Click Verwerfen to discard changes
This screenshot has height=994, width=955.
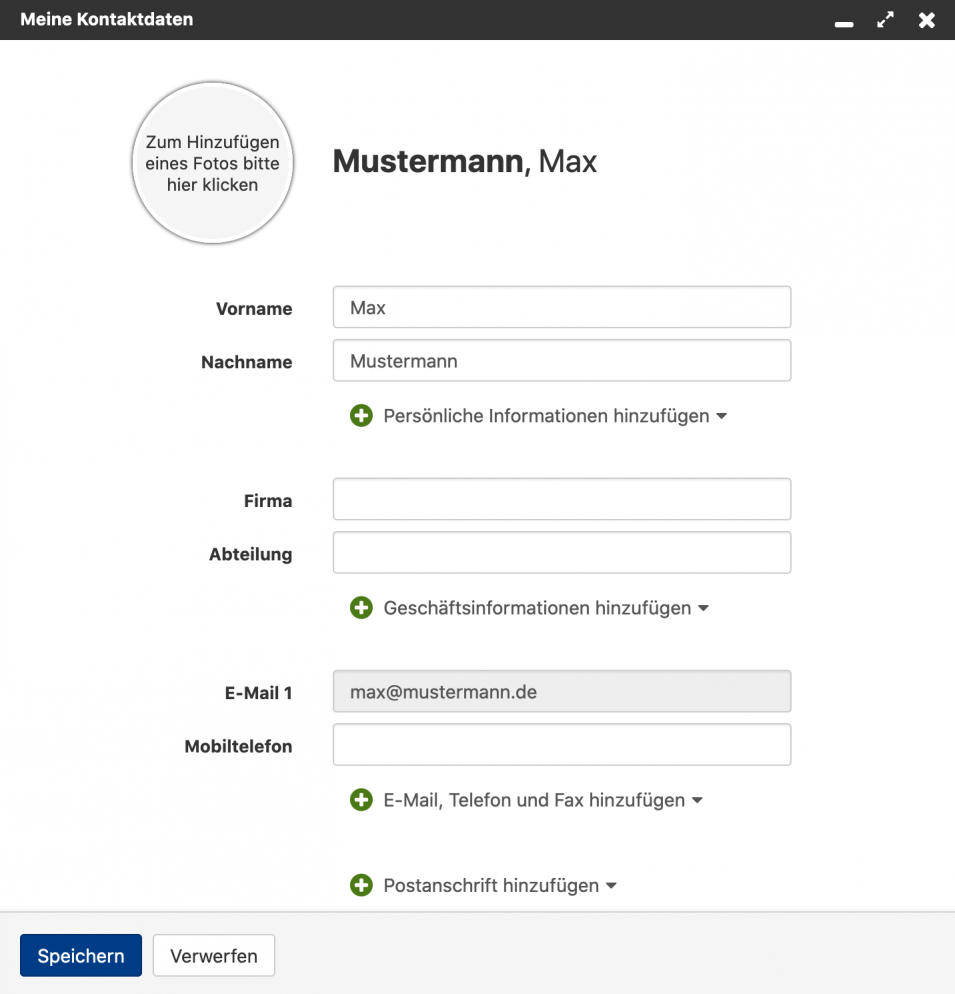tap(213, 955)
